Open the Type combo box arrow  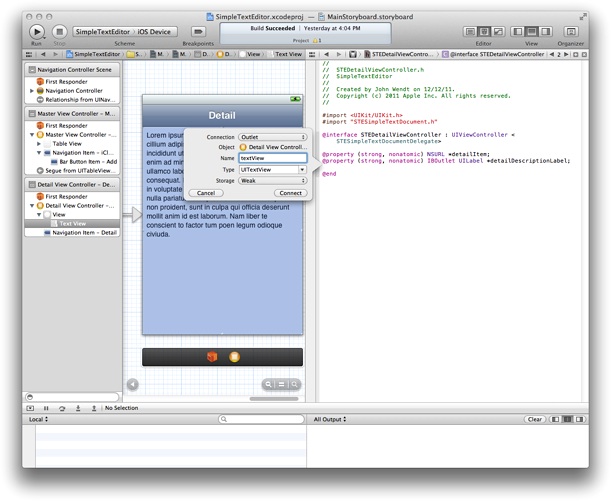pos(302,170)
